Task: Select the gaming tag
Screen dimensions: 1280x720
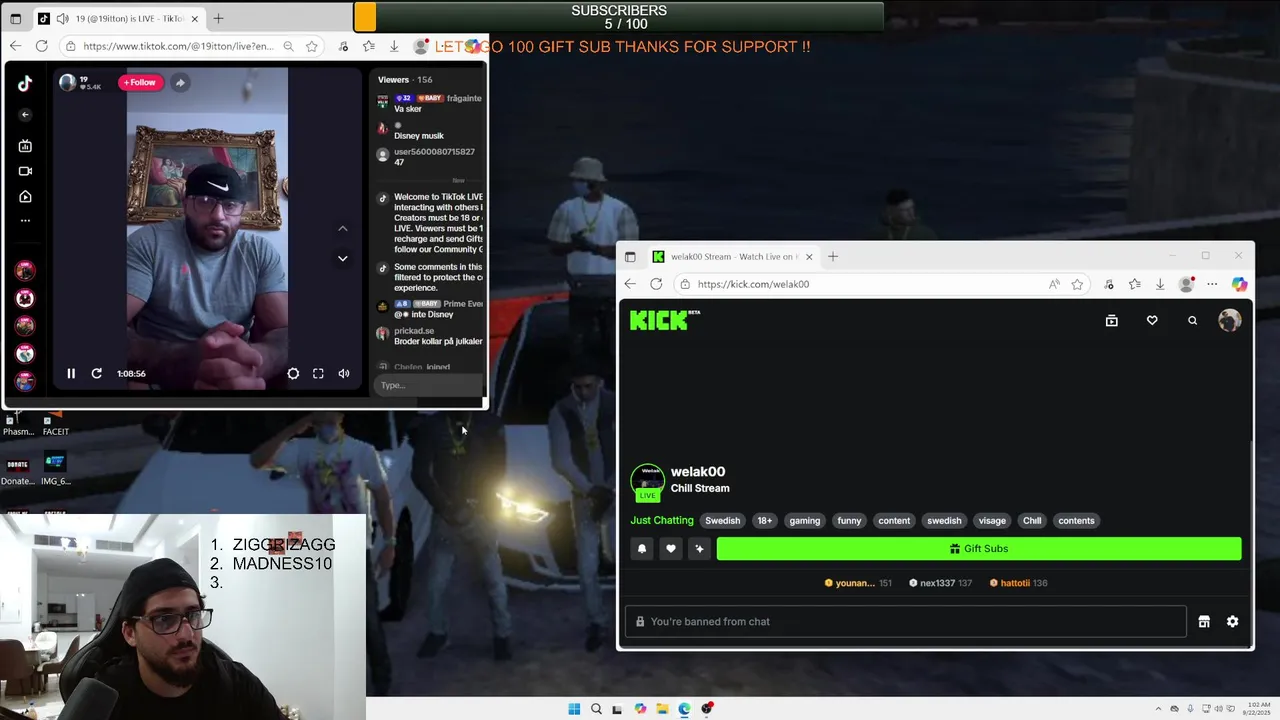Action: (x=804, y=520)
